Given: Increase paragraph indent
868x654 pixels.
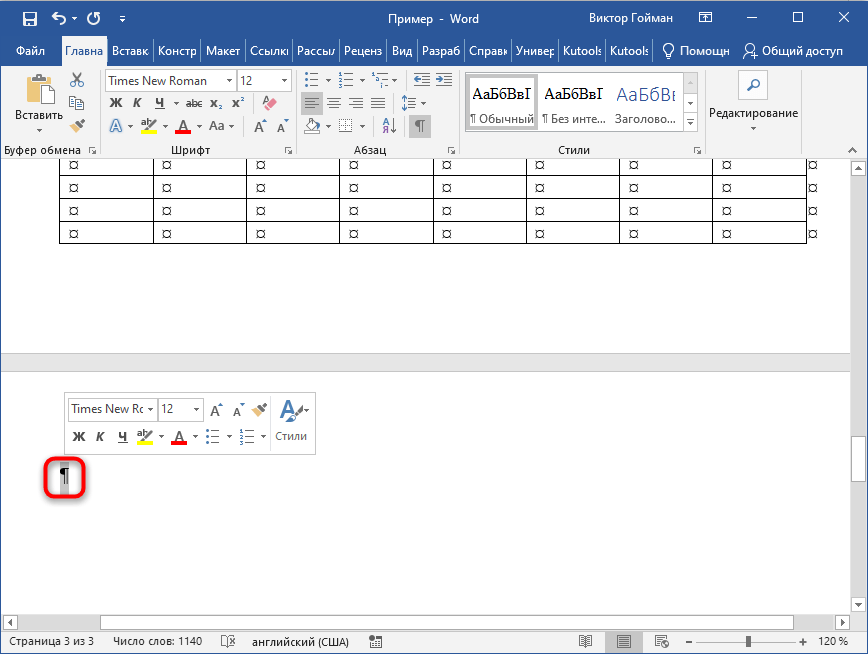Looking at the screenshot, I should [x=444, y=80].
